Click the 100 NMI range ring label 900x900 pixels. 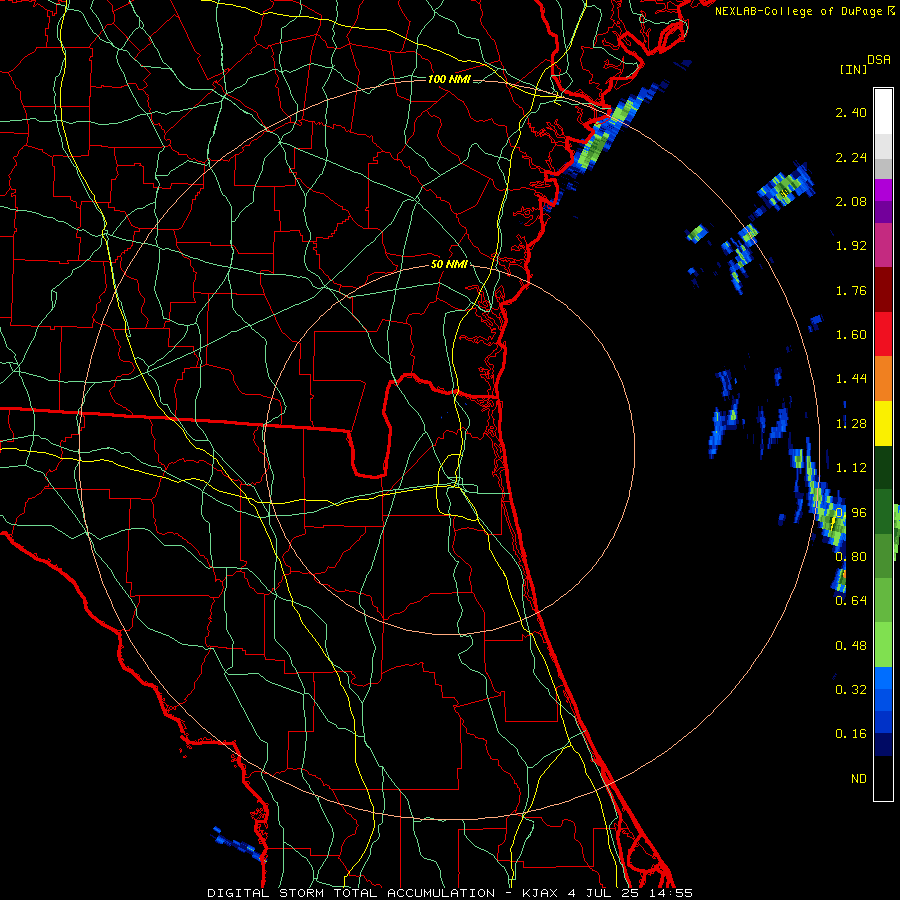[x=449, y=79]
